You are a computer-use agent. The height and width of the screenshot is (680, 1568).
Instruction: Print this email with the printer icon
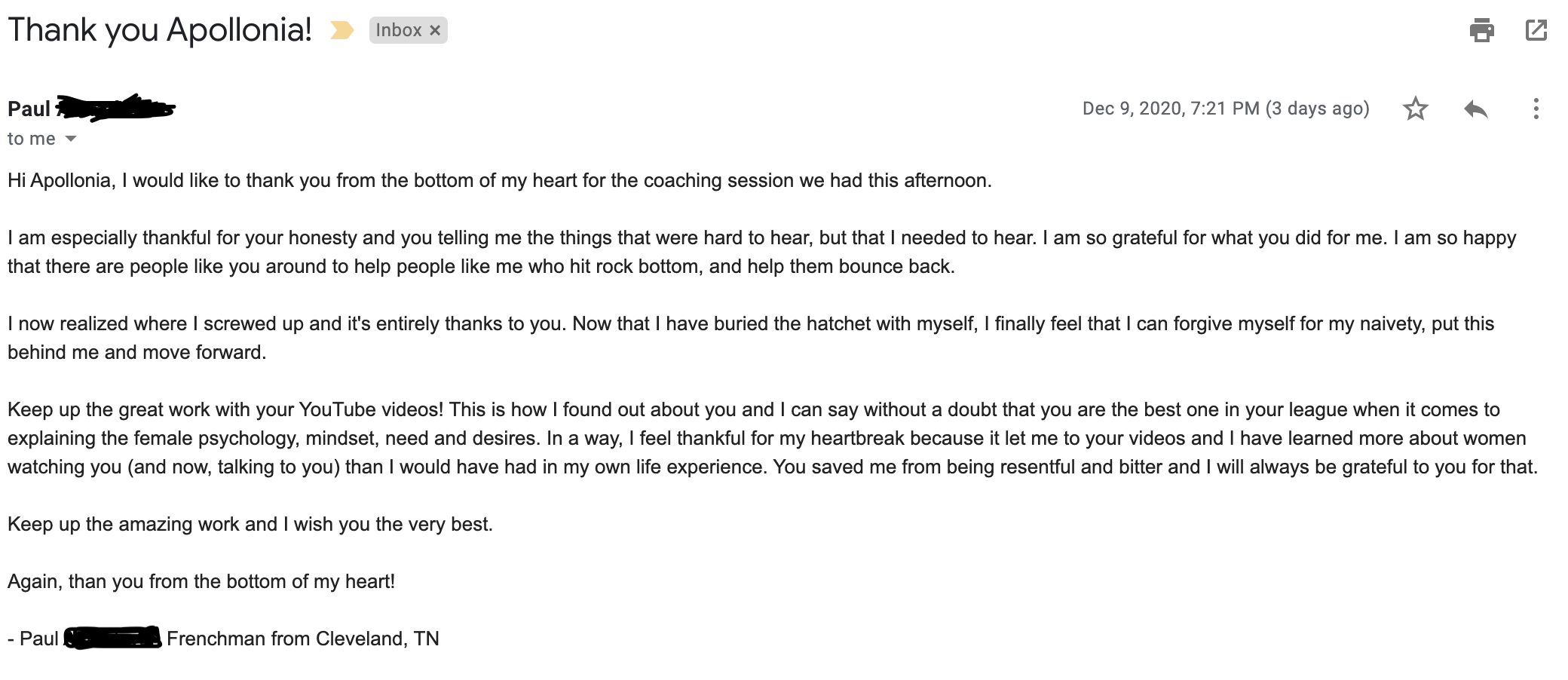click(x=1481, y=30)
